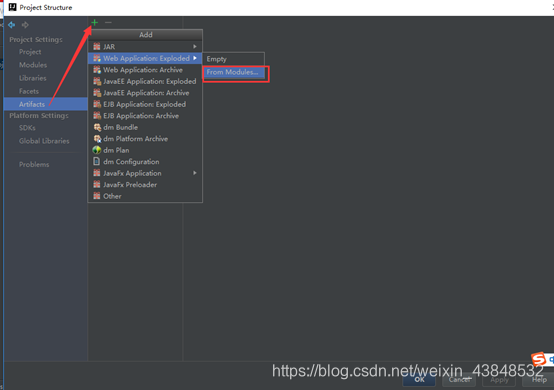This screenshot has height=390, width=554.
Task: Select dm Bundle menu entry
Action: tap(145, 127)
